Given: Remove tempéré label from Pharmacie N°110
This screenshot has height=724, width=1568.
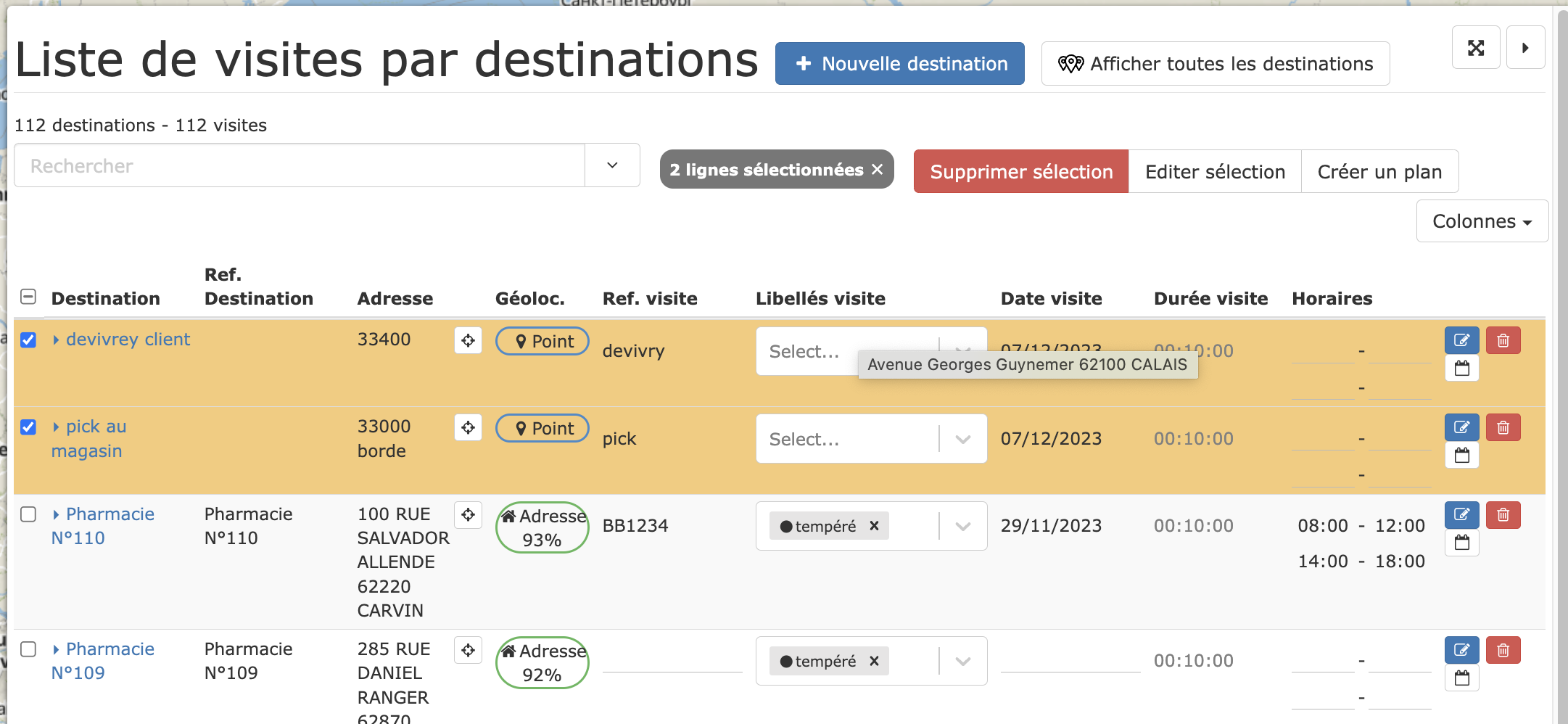Looking at the screenshot, I should coord(874,526).
